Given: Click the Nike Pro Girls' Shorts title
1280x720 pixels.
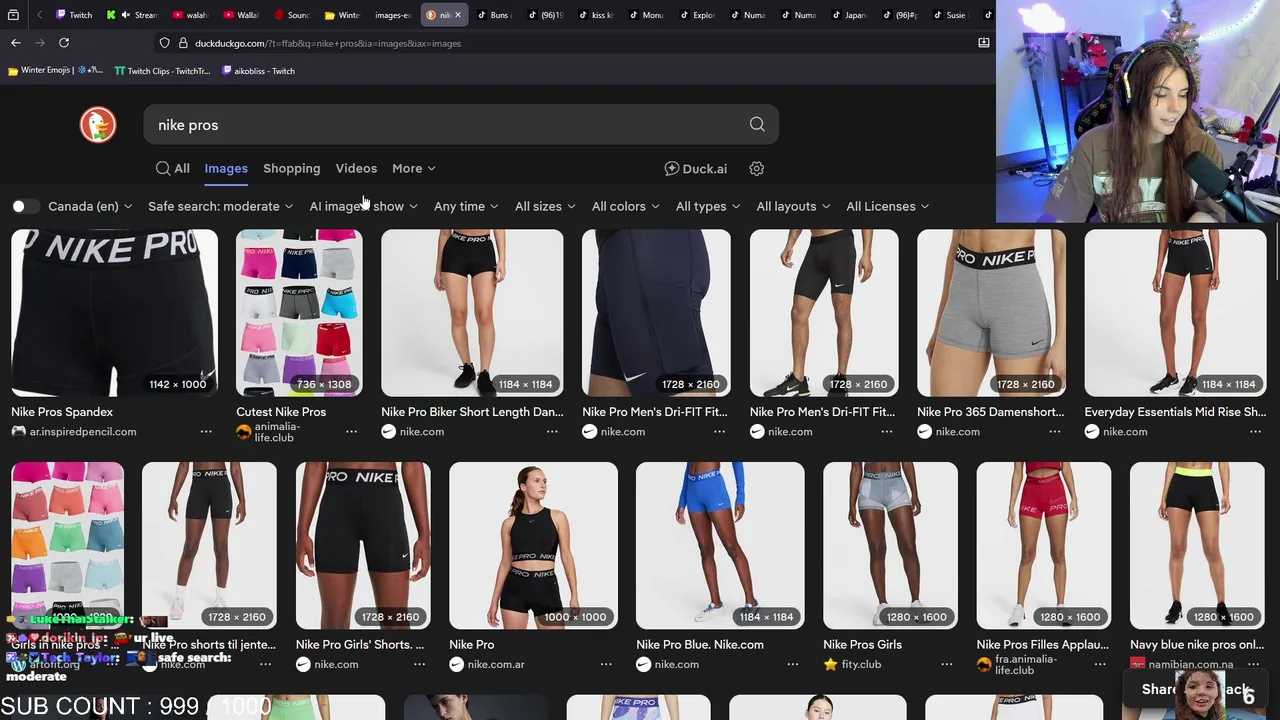Looking at the screenshot, I should [360, 645].
